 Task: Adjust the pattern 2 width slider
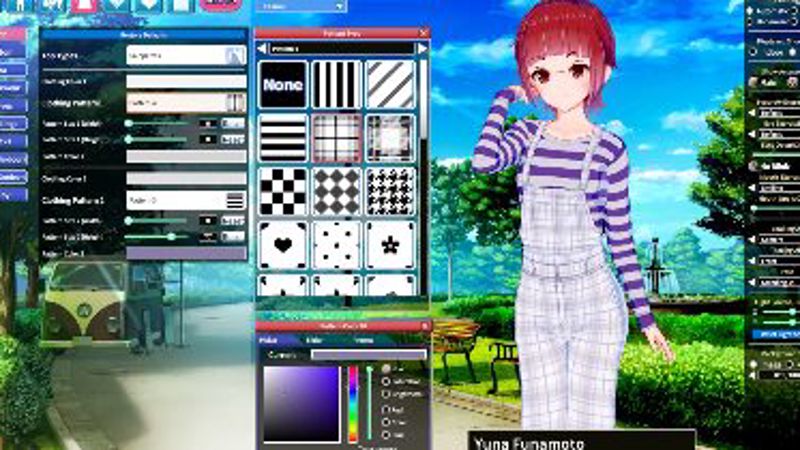click(x=158, y=221)
